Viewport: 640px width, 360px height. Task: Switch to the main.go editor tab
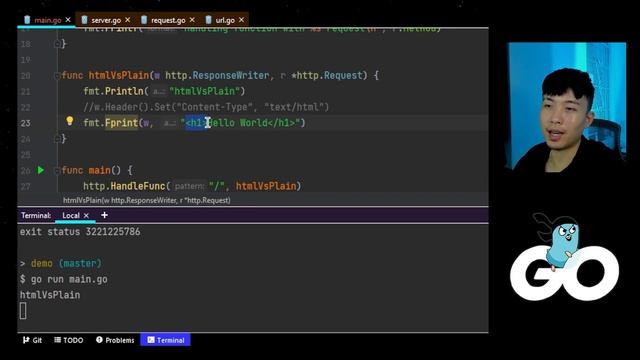pos(47,20)
